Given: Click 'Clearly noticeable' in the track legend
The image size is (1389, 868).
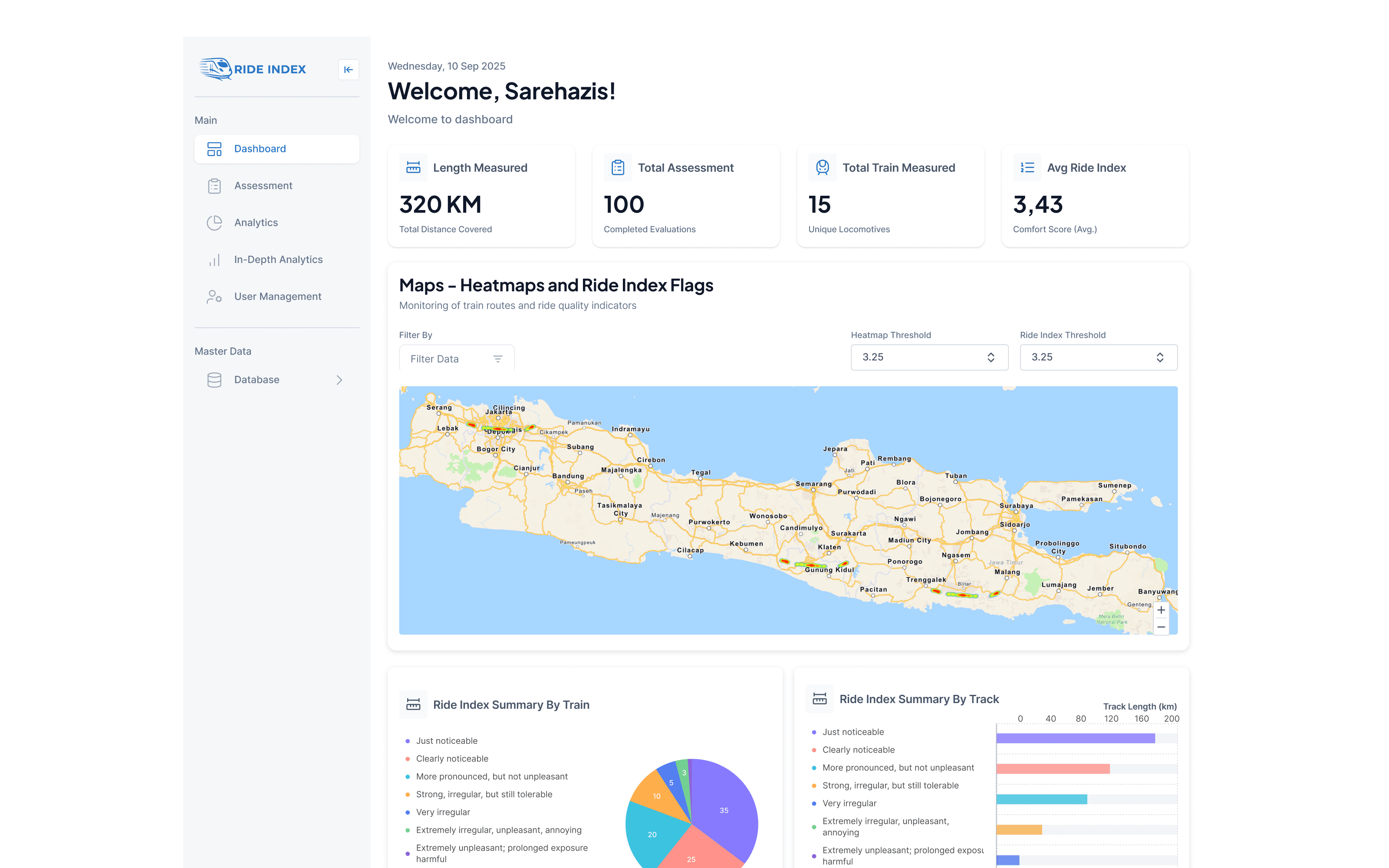Looking at the screenshot, I should click(x=859, y=750).
